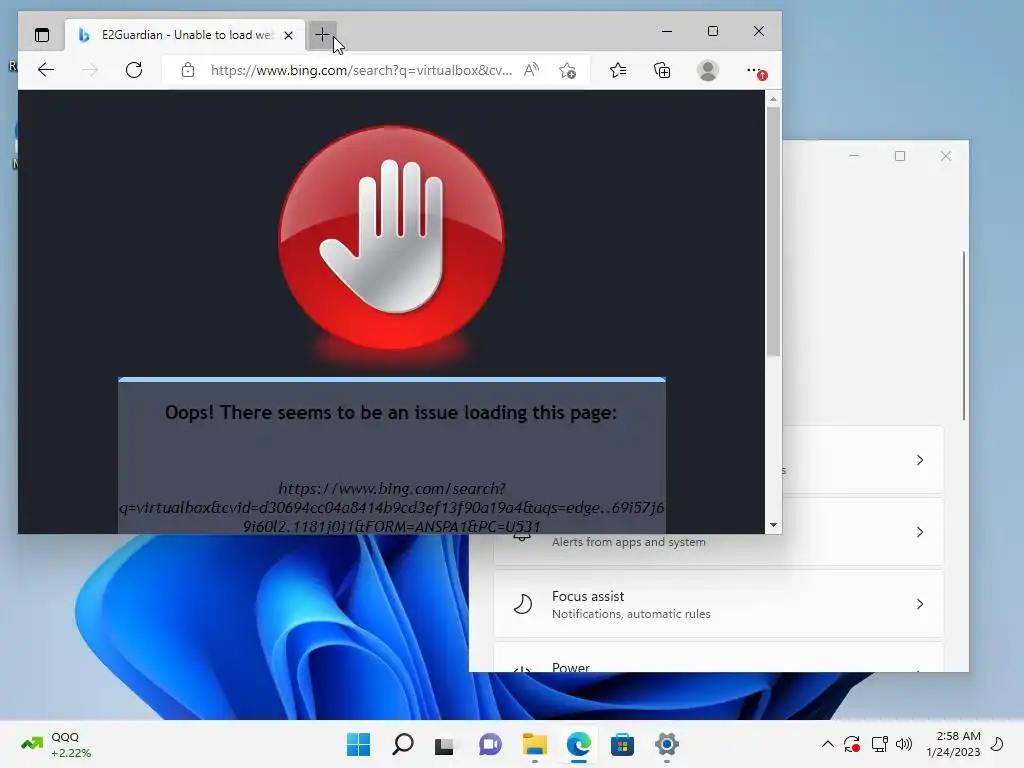Open the Favorites list
This screenshot has height=768, width=1024.
[618, 70]
